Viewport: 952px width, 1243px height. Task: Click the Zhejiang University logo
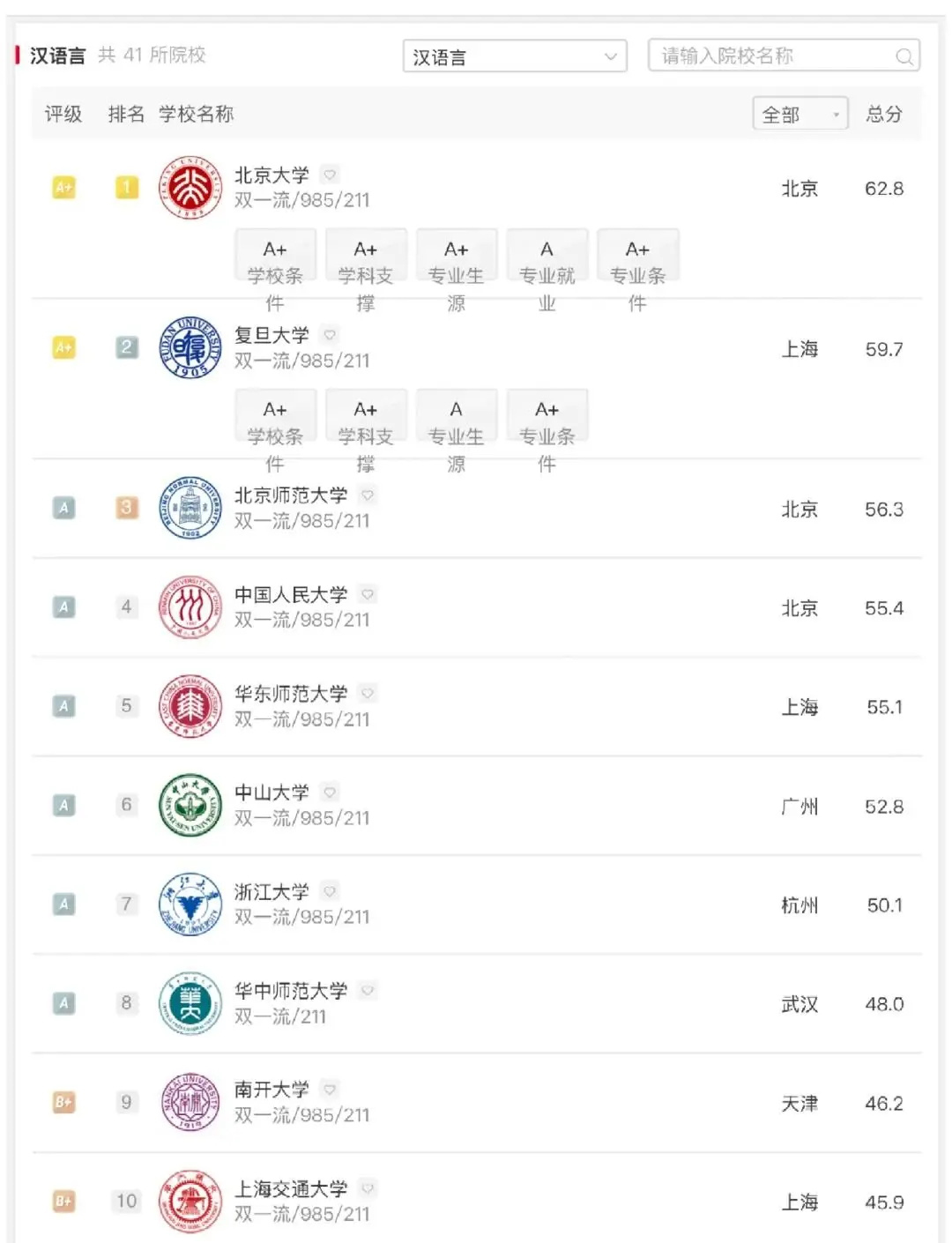pos(190,904)
